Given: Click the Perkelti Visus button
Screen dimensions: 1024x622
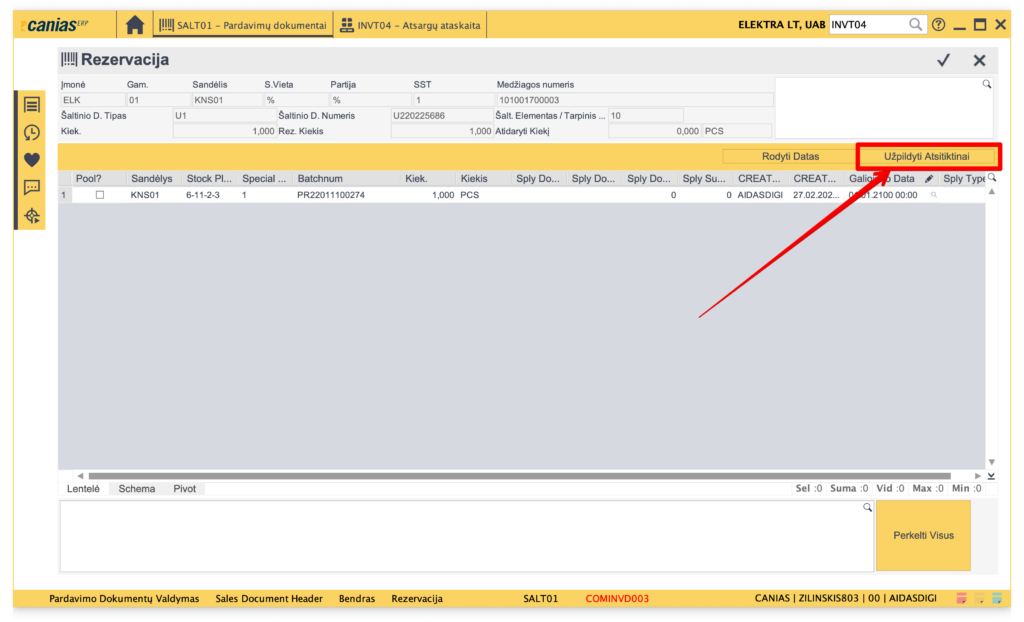Looking at the screenshot, I should pos(923,535).
